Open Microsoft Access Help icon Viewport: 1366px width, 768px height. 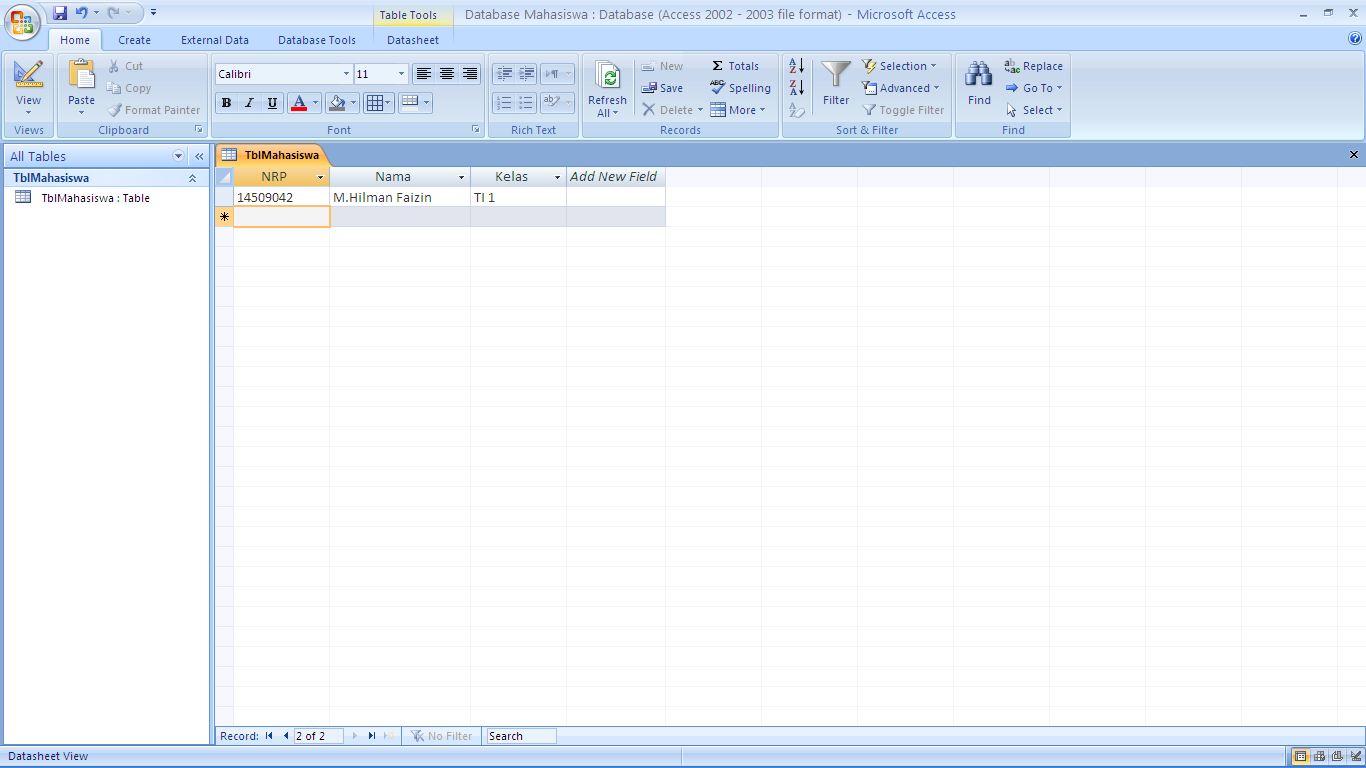click(1355, 39)
